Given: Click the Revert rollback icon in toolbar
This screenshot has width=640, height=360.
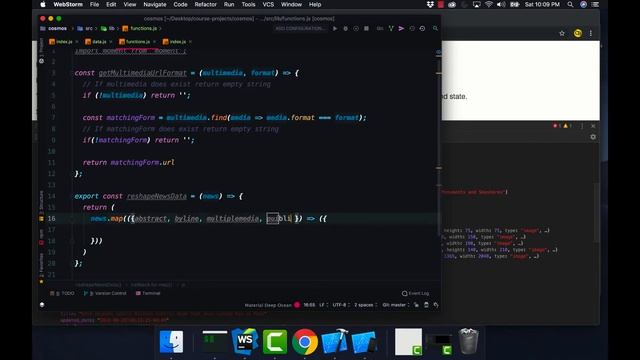Looking at the screenshot, I should tap(422, 29).
